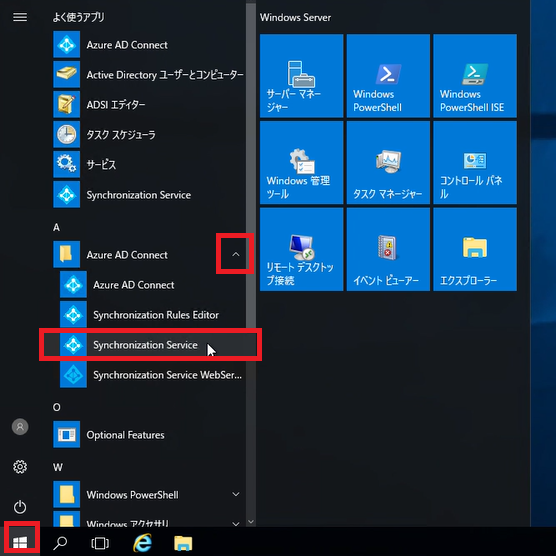Expand the Windows アクセサリ folder
The width and height of the screenshot is (556, 556).
235,523
